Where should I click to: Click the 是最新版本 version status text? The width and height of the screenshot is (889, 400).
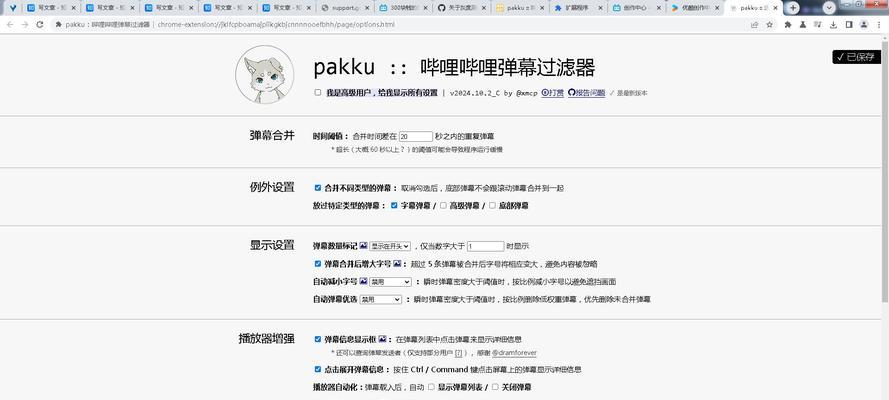[632, 93]
